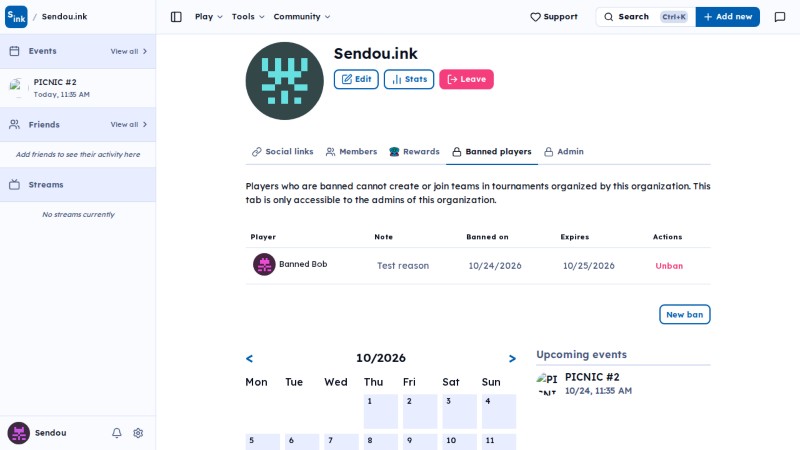Switch to the Members tab
Viewport: 800px width, 450px height.
352,152
